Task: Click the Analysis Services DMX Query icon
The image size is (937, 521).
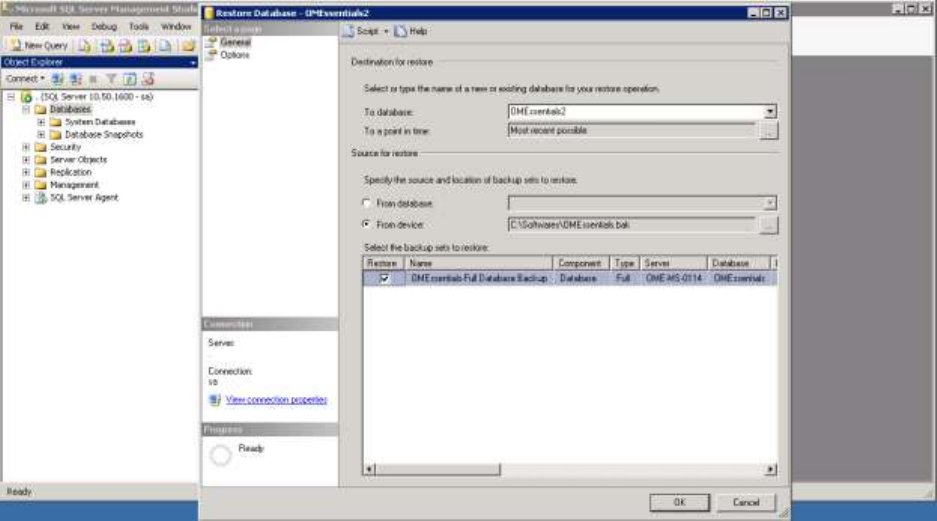Action: 125,45
